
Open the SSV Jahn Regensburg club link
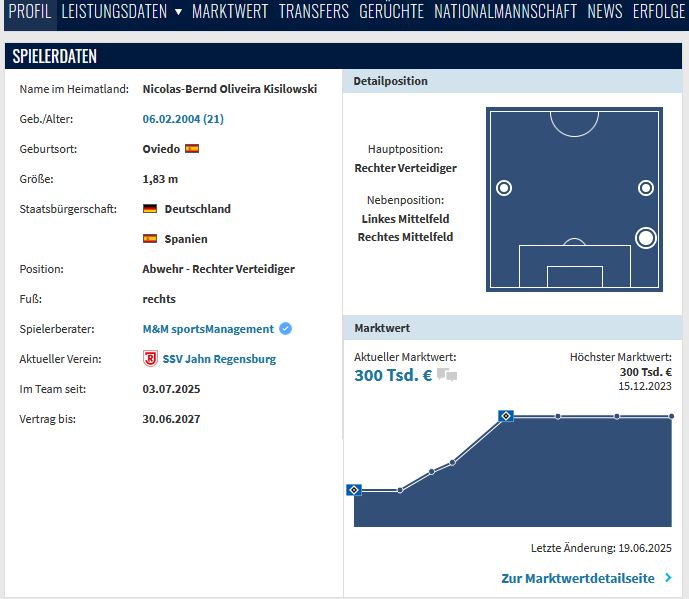click(219, 359)
